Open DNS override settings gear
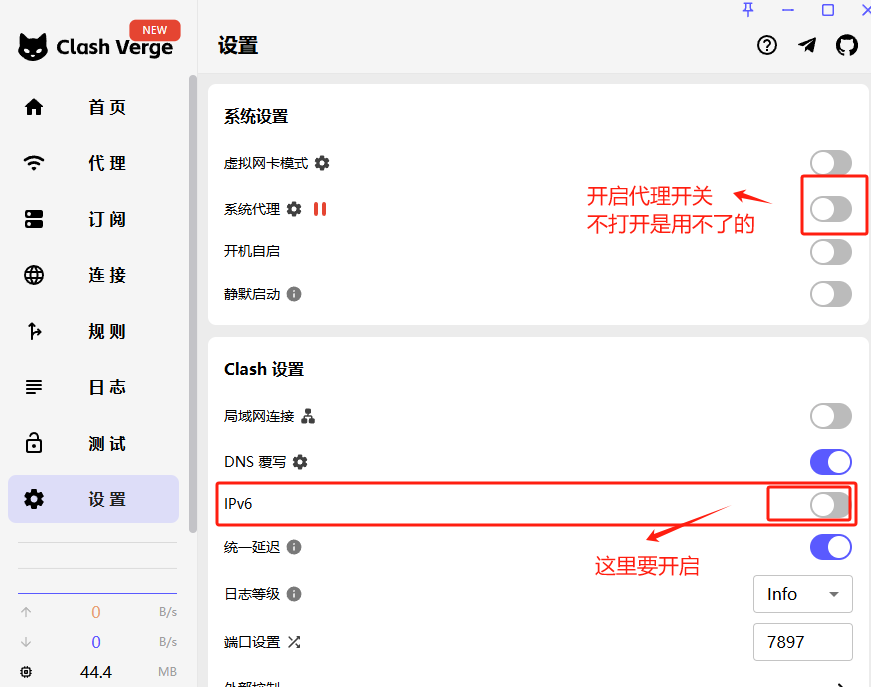871x687 pixels. (x=300, y=462)
